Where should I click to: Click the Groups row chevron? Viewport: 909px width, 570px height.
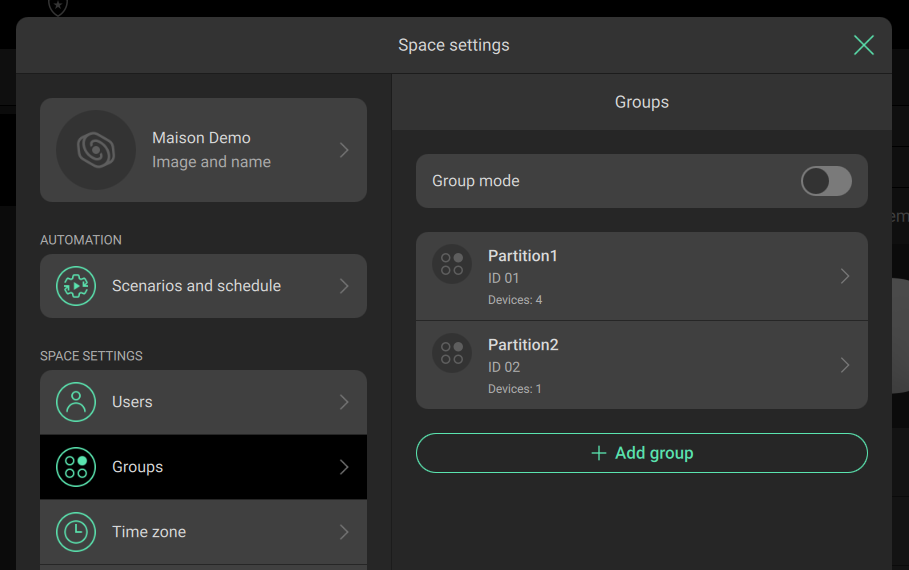pyautogui.click(x=344, y=467)
